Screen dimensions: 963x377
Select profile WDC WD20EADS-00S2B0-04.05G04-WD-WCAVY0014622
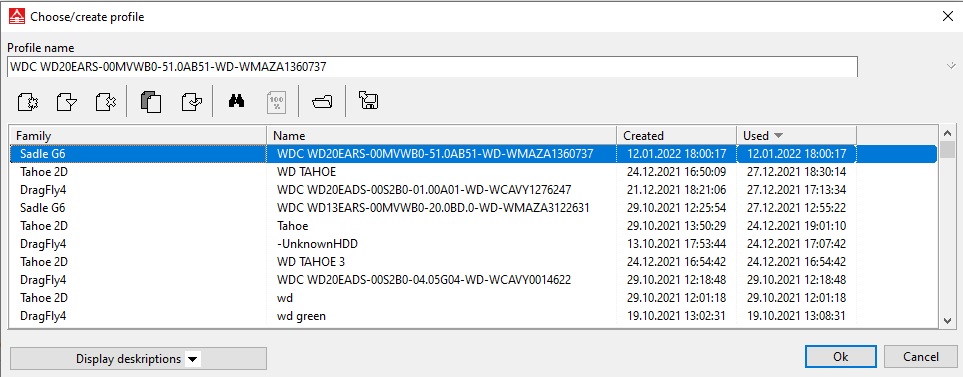pyautogui.click(x=474, y=280)
